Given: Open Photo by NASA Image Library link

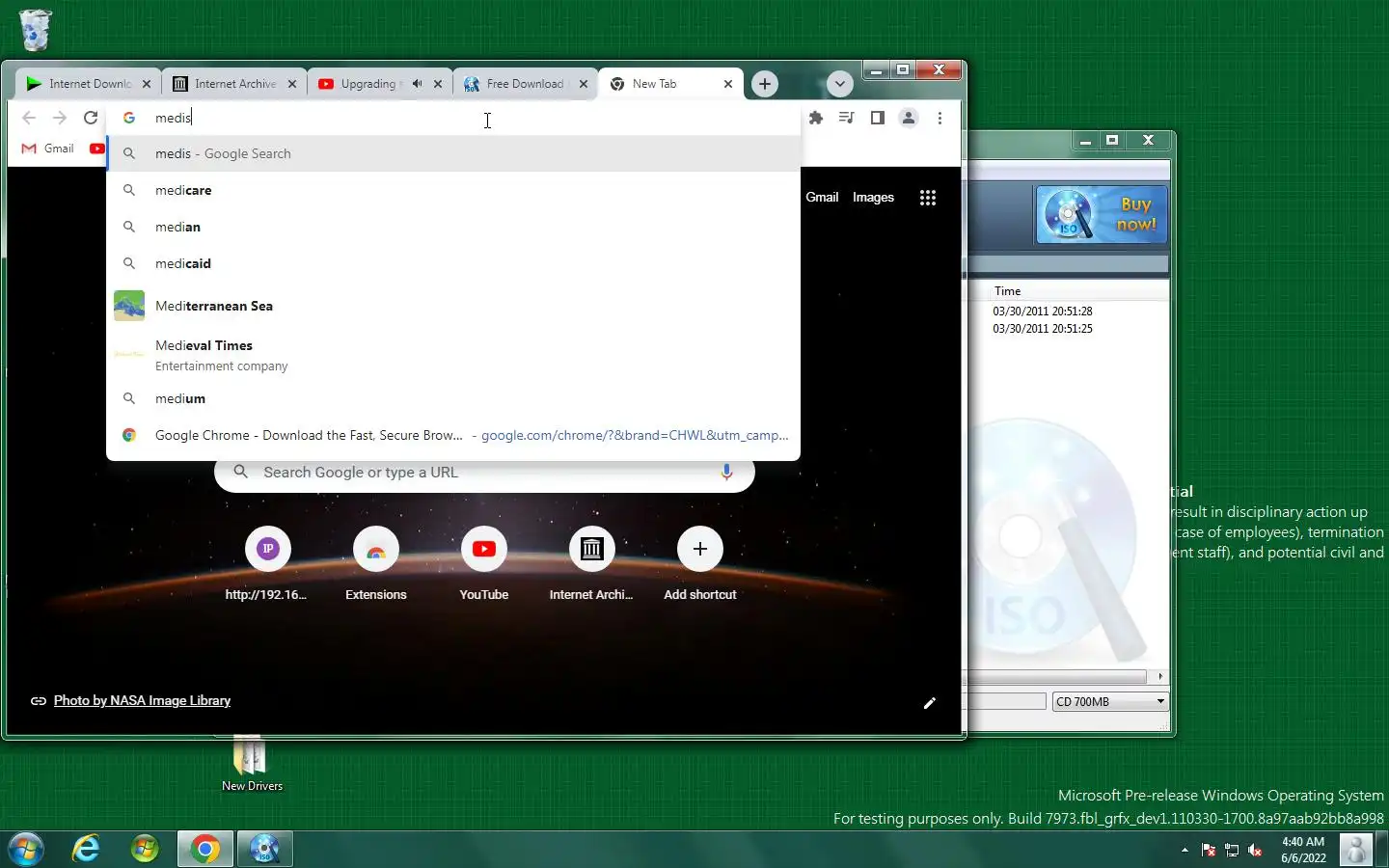Looking at the screenshot, I should tap(142, 700).
